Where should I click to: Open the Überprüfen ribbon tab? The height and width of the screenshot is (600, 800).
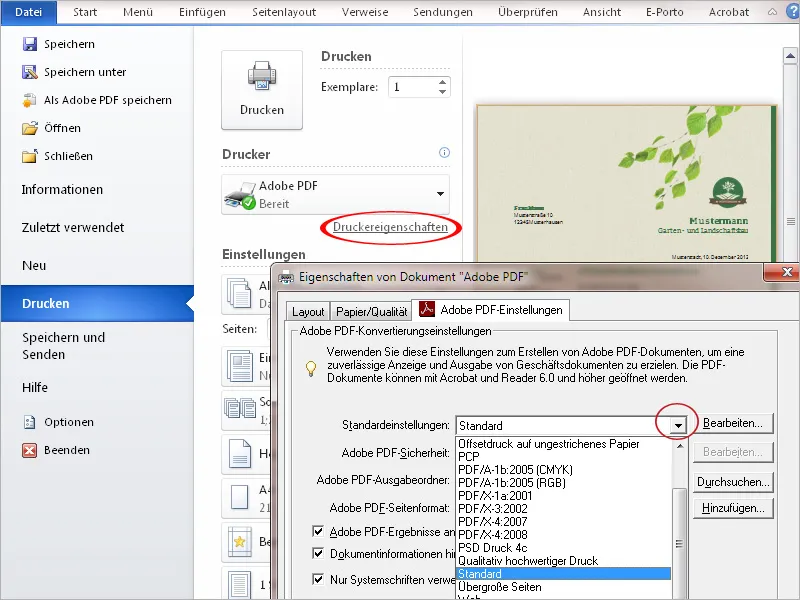528,12
